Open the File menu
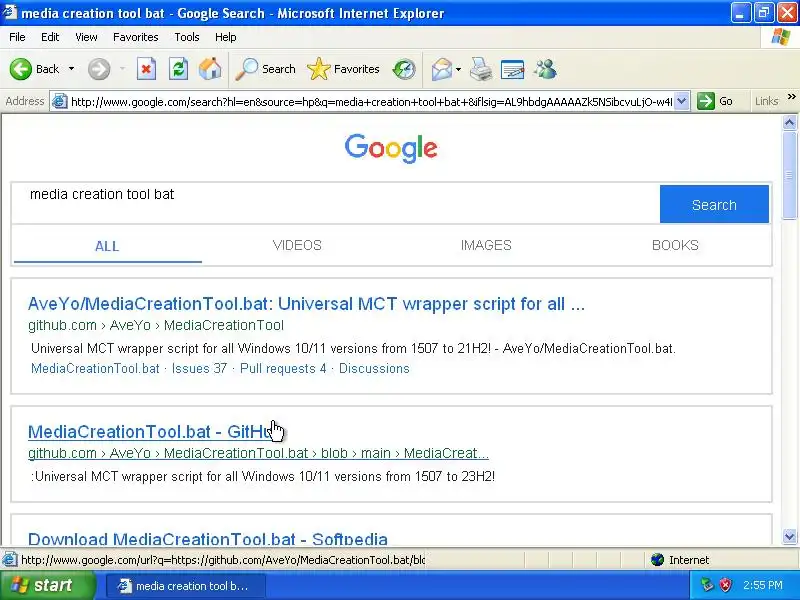 pyautogui.click(x=17, y=37)
